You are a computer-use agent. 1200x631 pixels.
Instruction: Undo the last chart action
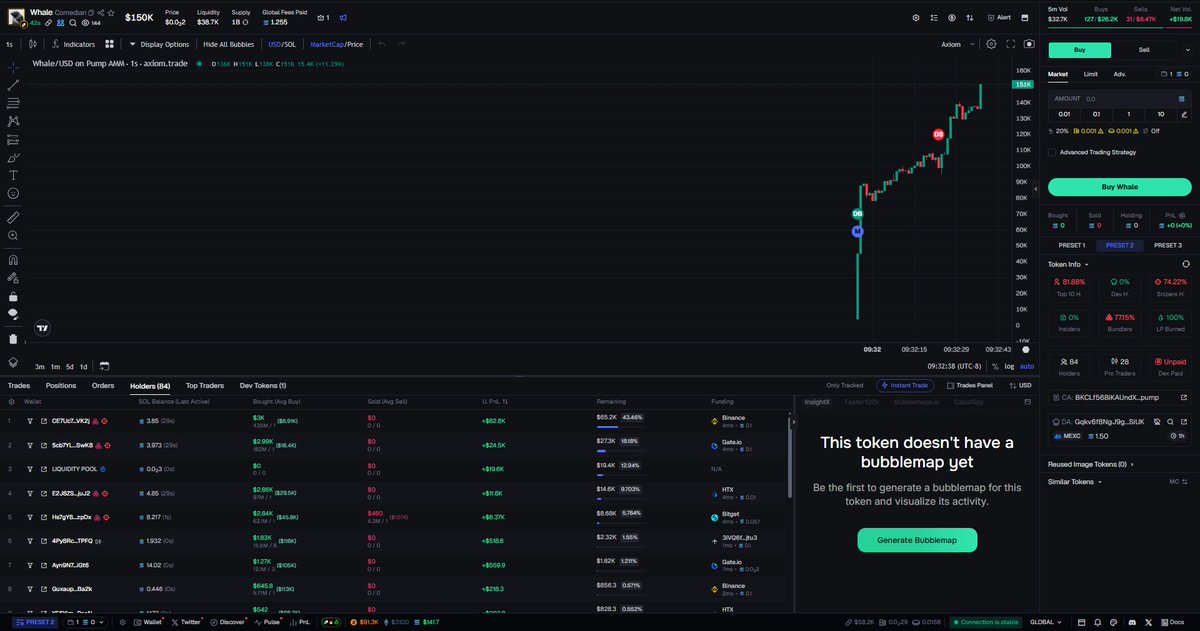click(381, 44)
